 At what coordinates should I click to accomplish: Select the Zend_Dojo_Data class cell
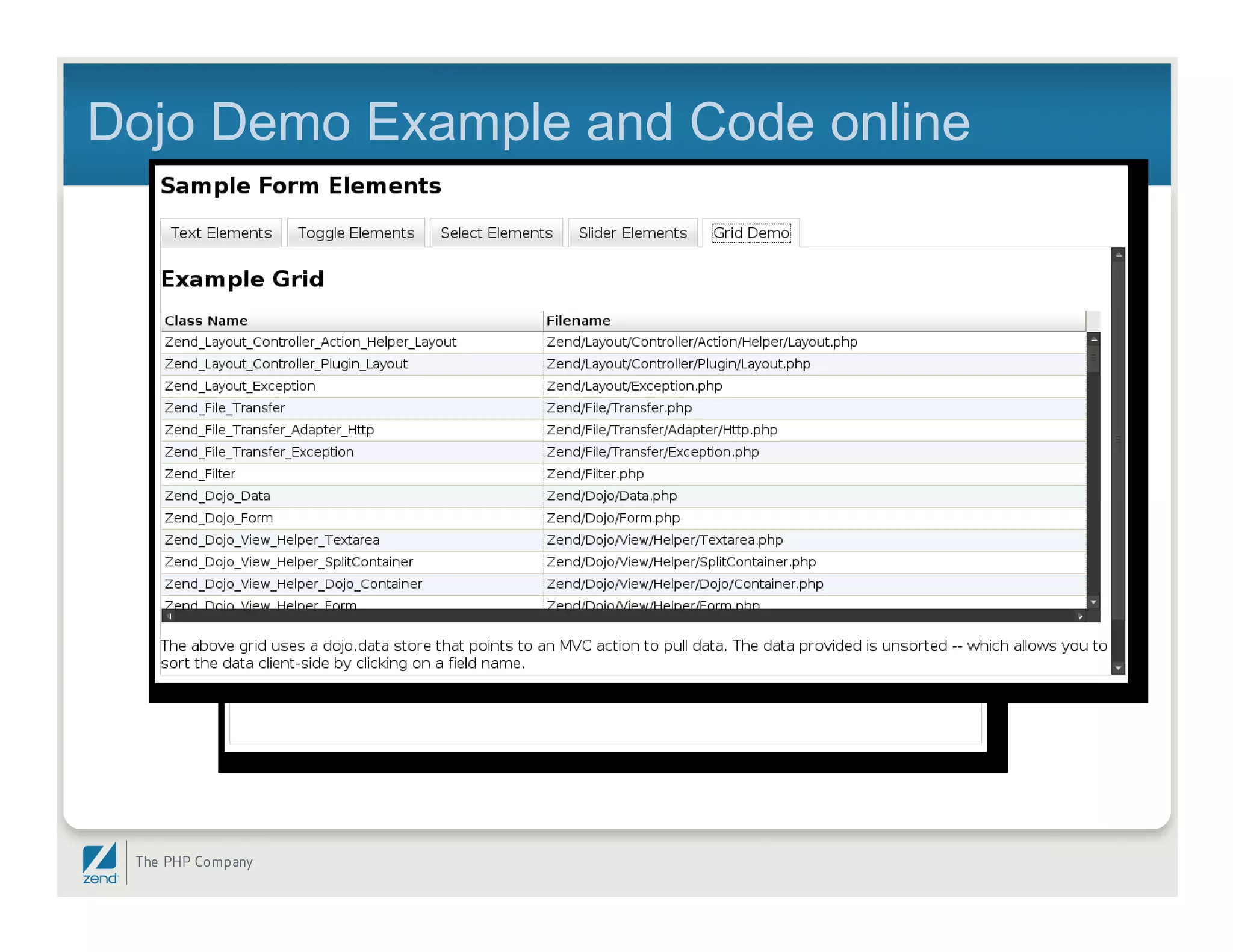pyautogui.click(x=352, y=496)
